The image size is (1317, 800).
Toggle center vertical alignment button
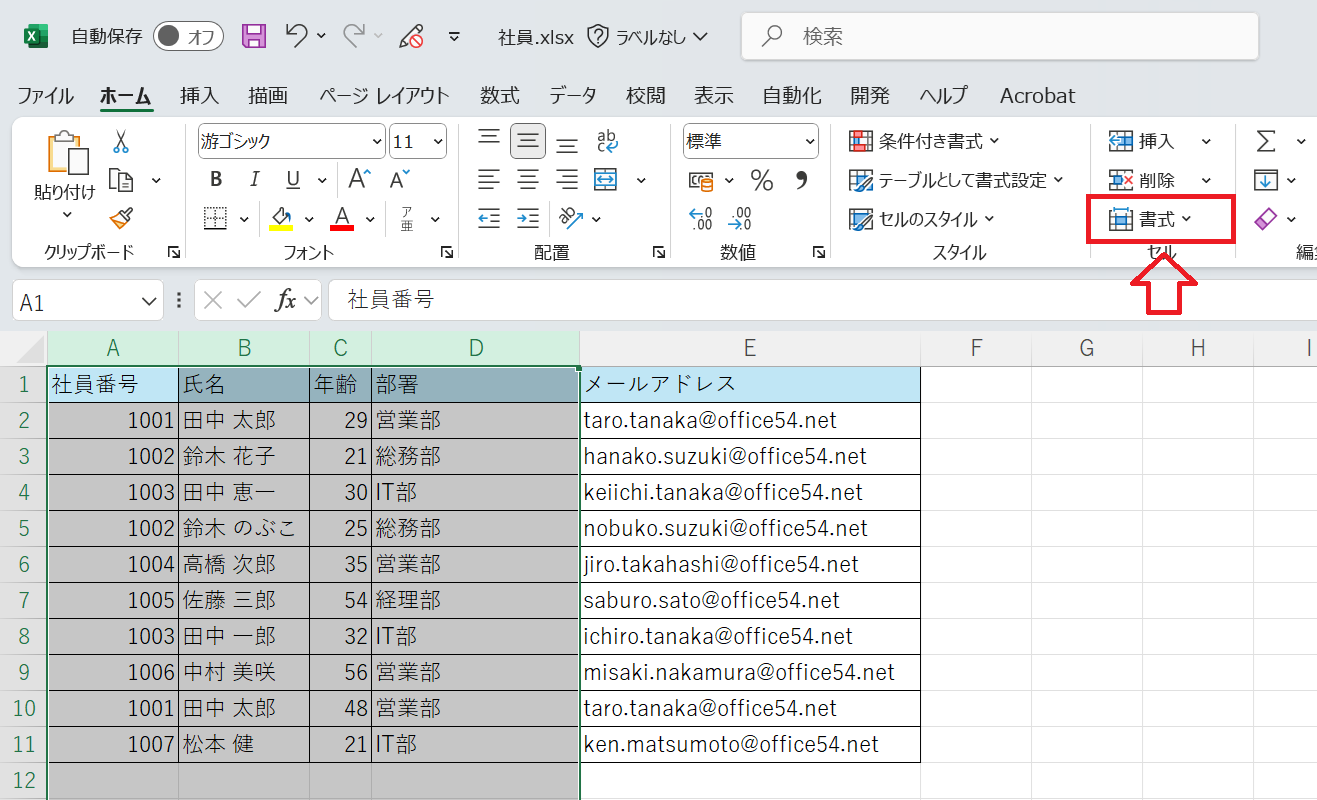click(x=527, y=142)
